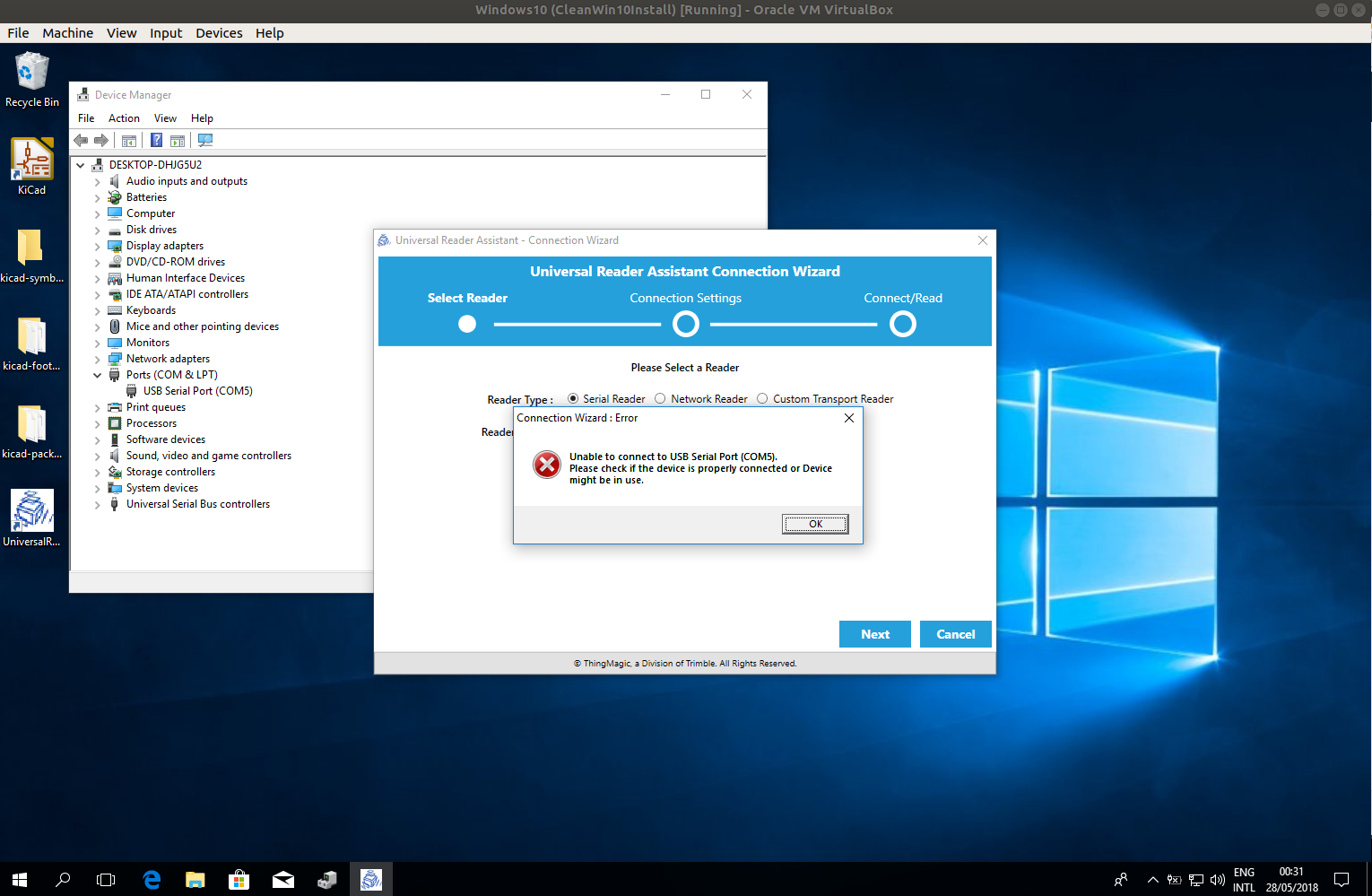Select the Recycle Bin desktop icon
The height and width of the screenshot is (896, 1372).
point(32,80)
